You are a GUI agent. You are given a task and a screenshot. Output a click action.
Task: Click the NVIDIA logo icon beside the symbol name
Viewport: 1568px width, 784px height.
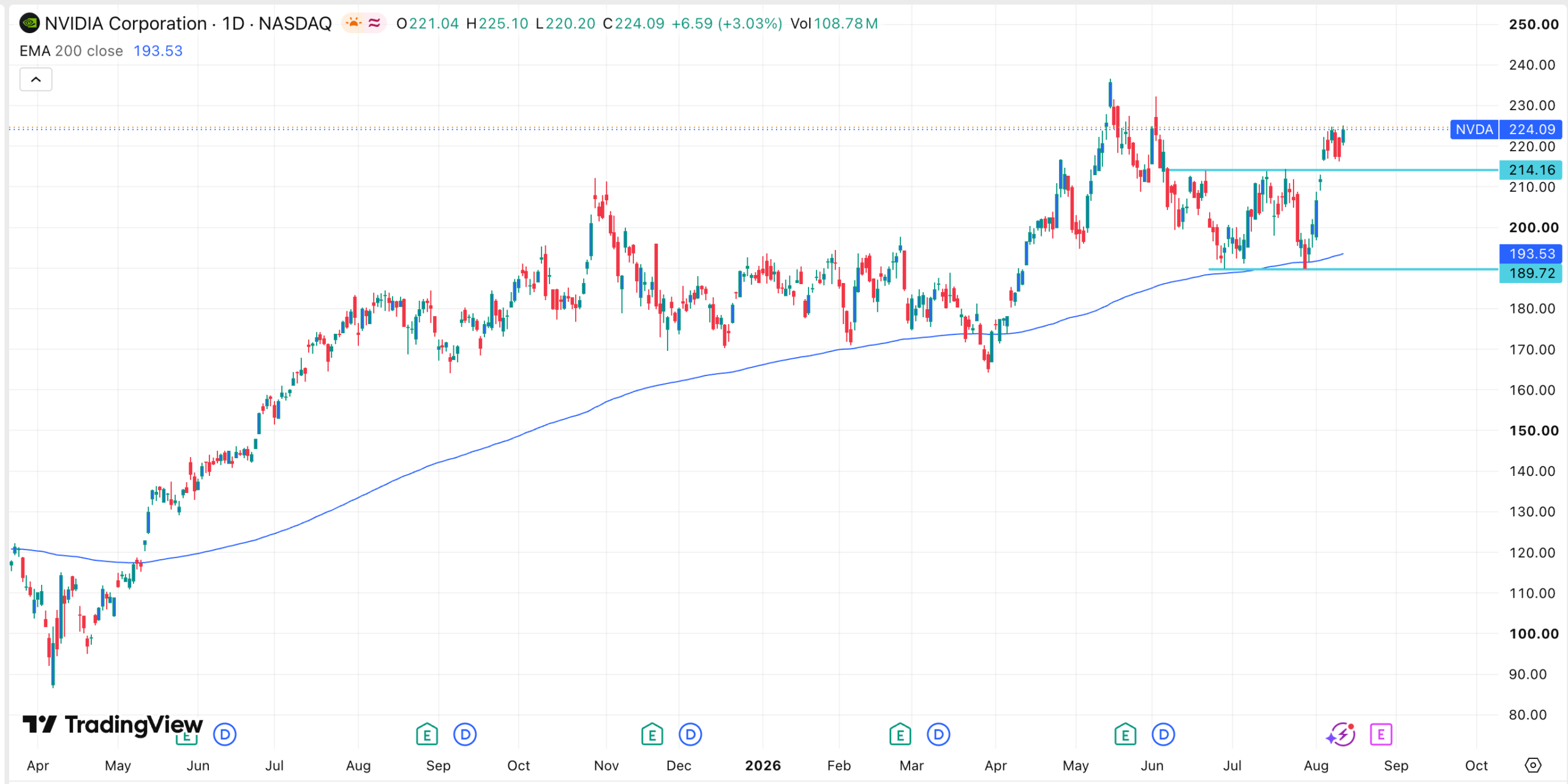(x=29, y=23)
